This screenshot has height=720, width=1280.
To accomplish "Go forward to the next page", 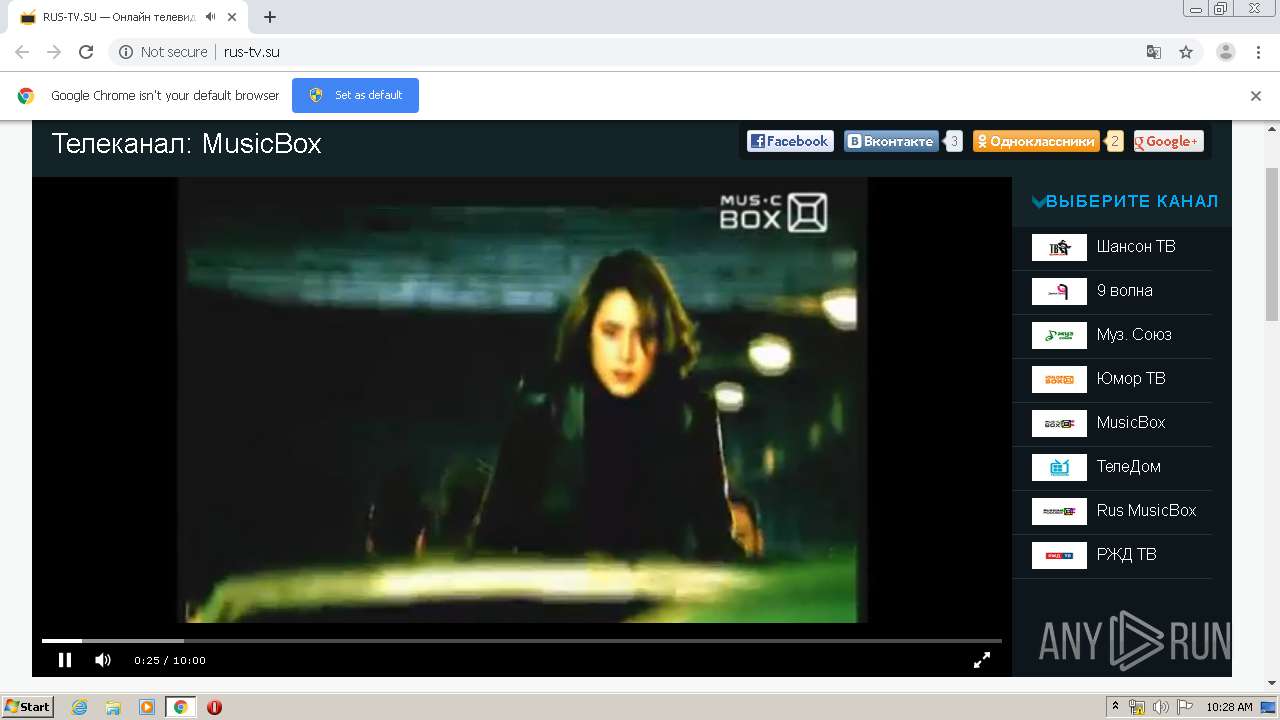I will click(x=54, y=52).
